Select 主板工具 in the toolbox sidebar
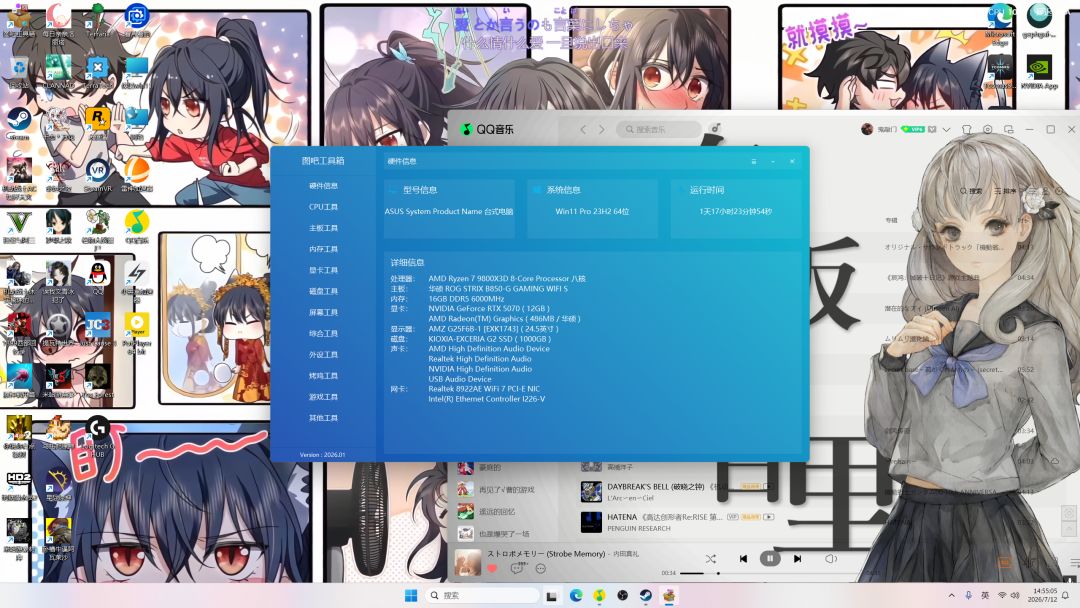The height and width of the screenshot is (608, 1080). (x=323, y=228)
